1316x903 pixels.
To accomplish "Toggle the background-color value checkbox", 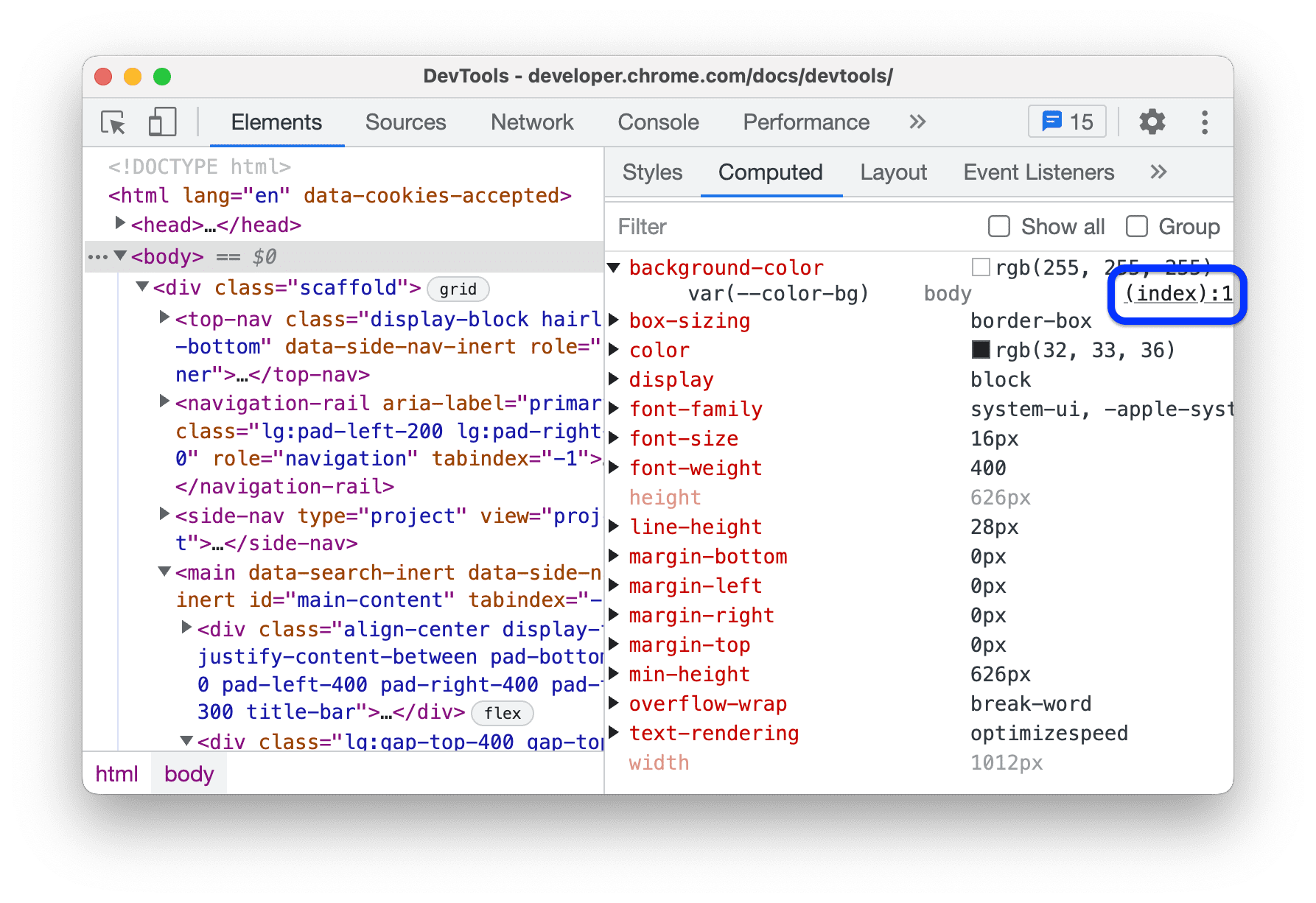I will tap(981, 267).
